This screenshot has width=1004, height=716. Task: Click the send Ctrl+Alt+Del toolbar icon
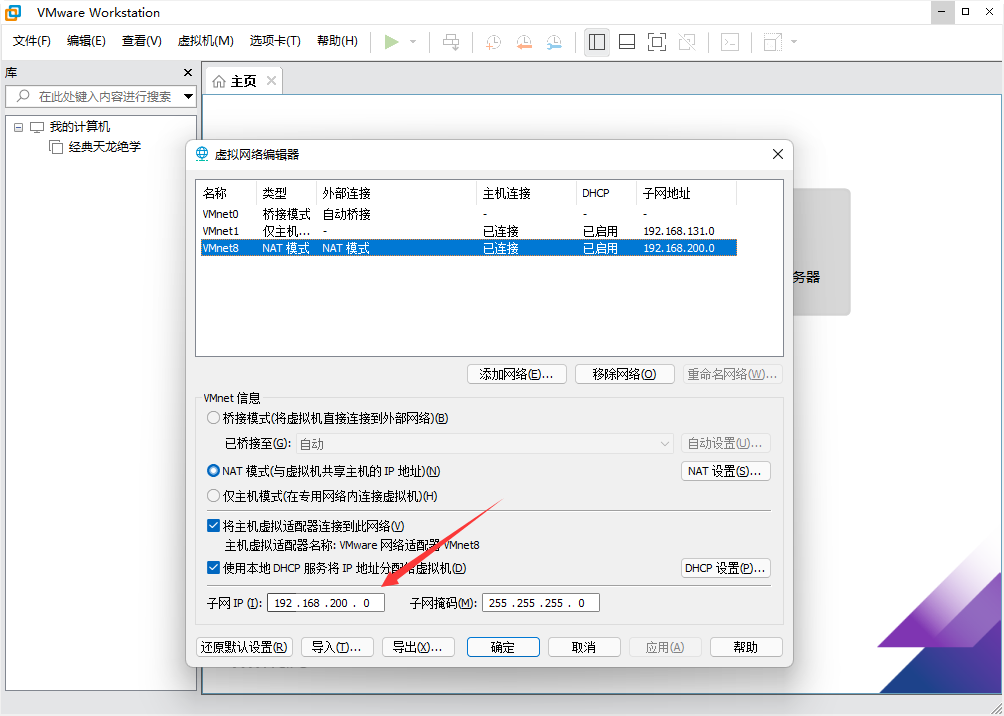click(451, 42)
